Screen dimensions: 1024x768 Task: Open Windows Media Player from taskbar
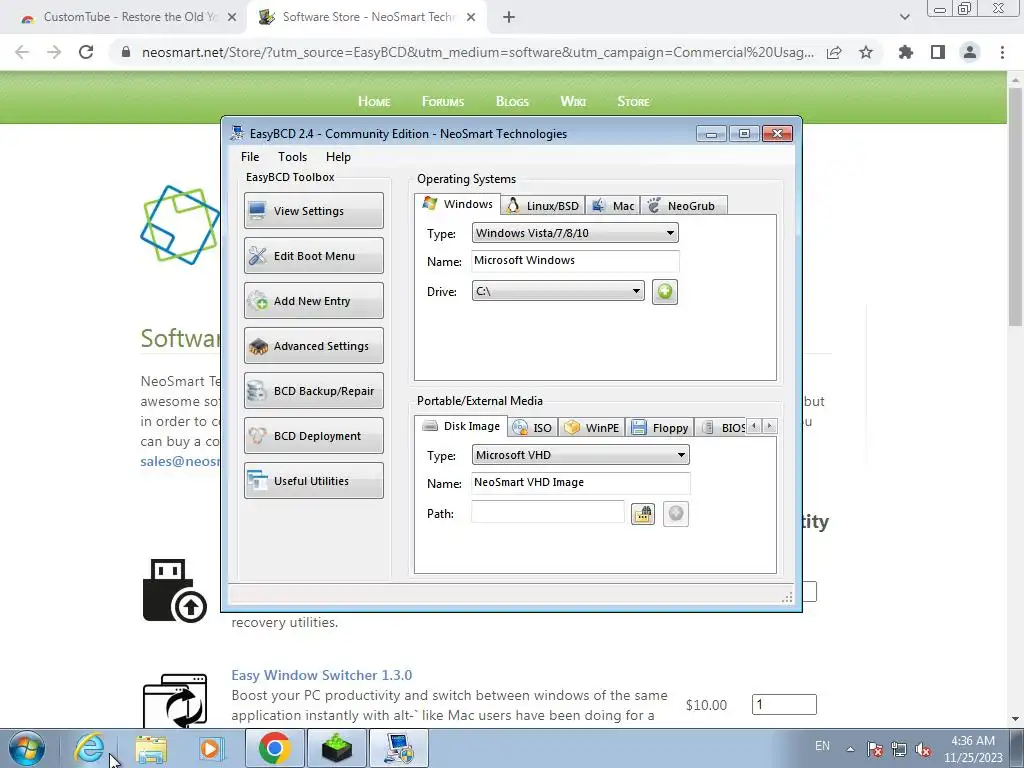coord(210,748)
